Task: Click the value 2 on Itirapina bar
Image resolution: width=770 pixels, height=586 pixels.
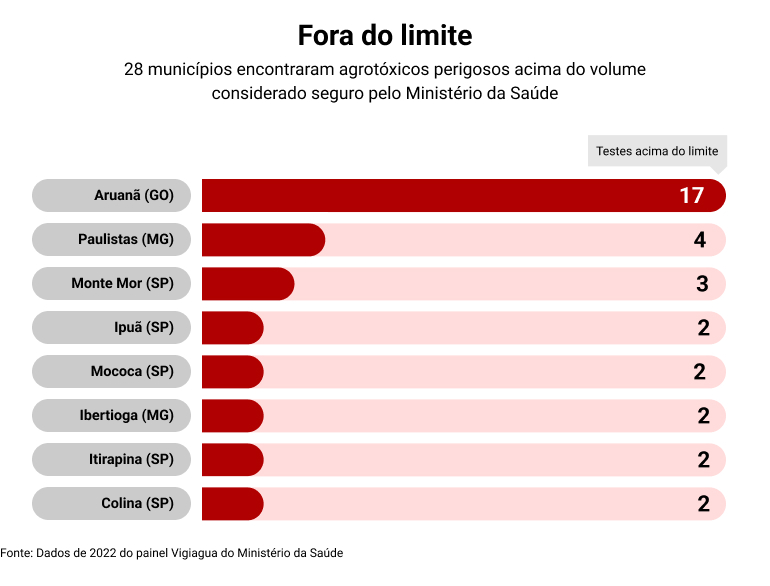Action: pos(703,460)
